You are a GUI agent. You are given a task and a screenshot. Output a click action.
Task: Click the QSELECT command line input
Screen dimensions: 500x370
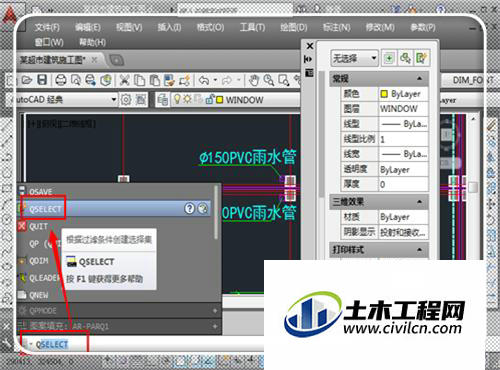click(x=52, y=344)
